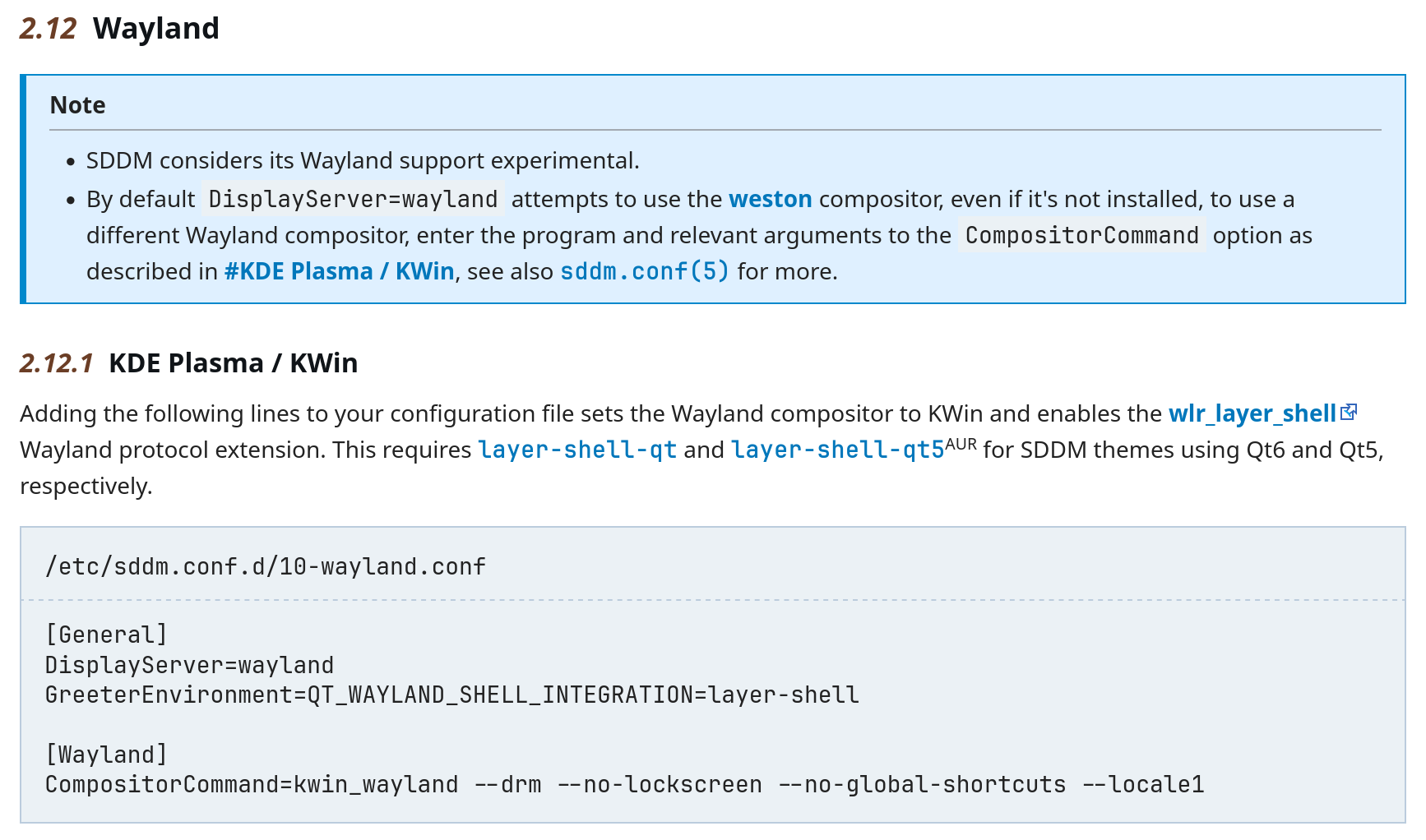Screen dimensions: 1426x840
Task: Click the [General] line in the code block
Action: 107,635
